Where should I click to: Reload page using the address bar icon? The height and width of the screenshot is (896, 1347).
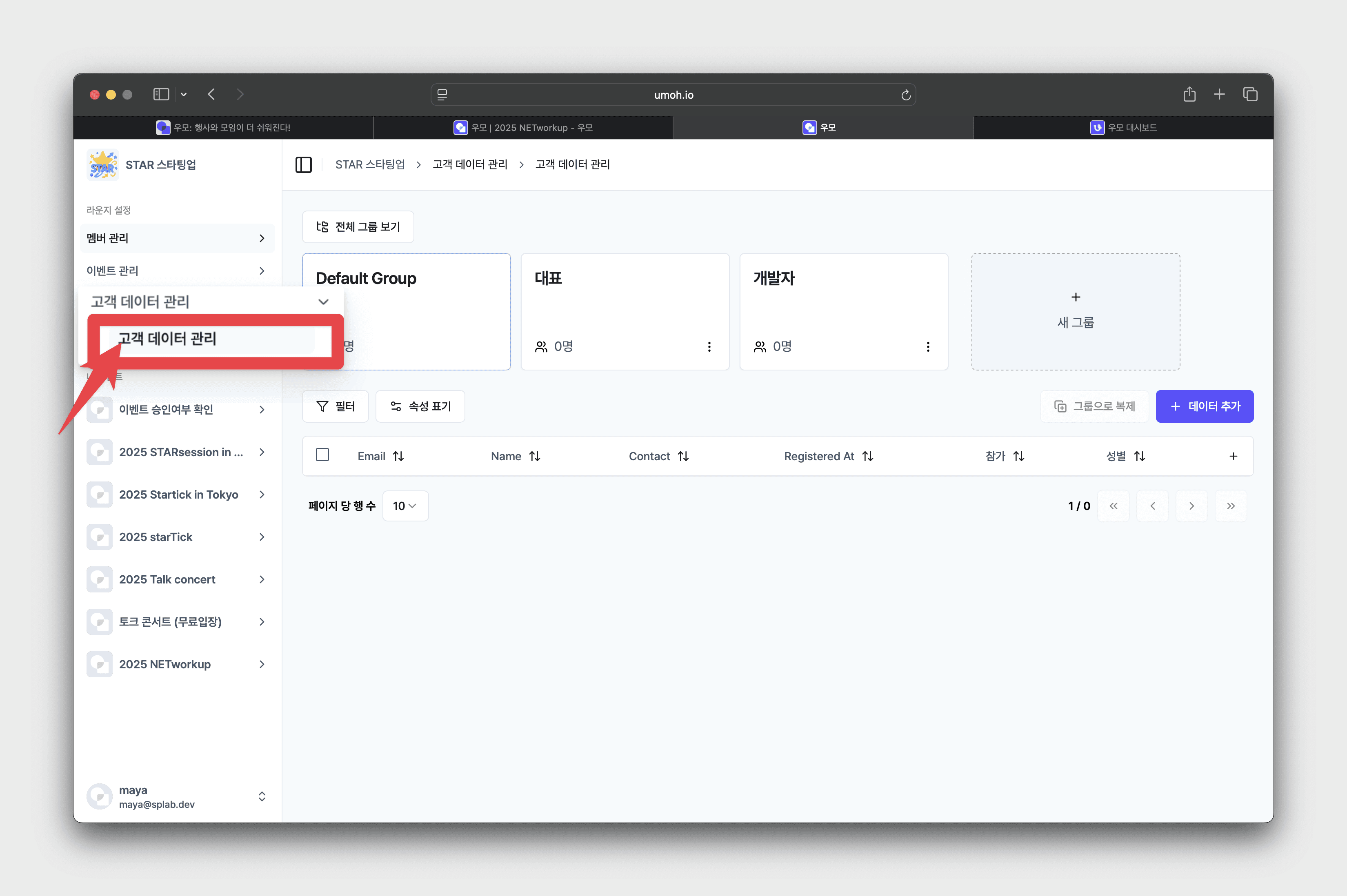[906, 95]
